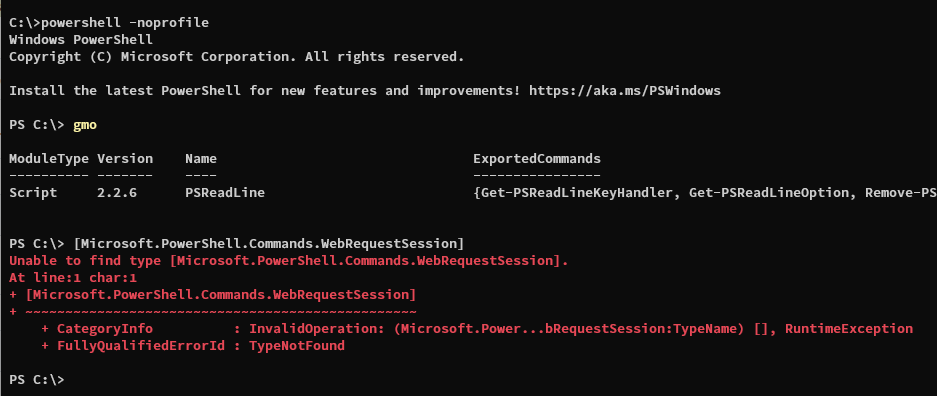Click the RuntimeException text
Image resolution: width=937 pixels, height=396 pixels.
pos(849,329)
